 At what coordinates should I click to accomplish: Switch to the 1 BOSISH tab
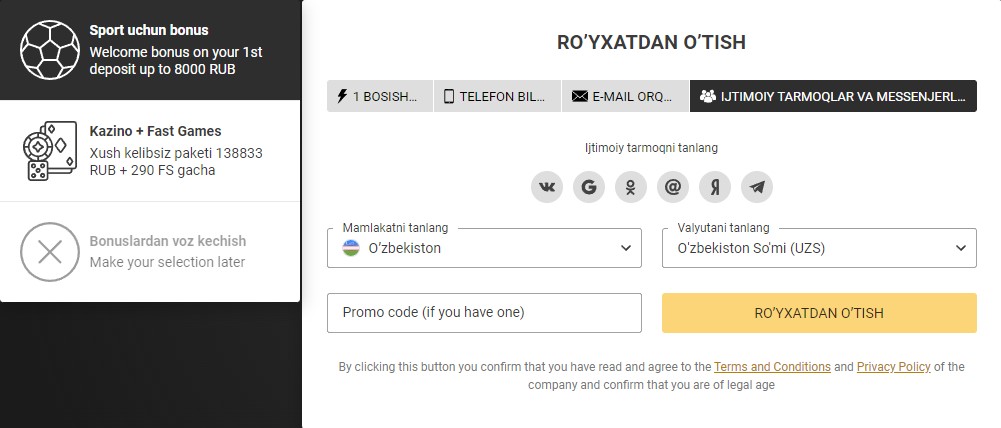[x=380, y=96]
